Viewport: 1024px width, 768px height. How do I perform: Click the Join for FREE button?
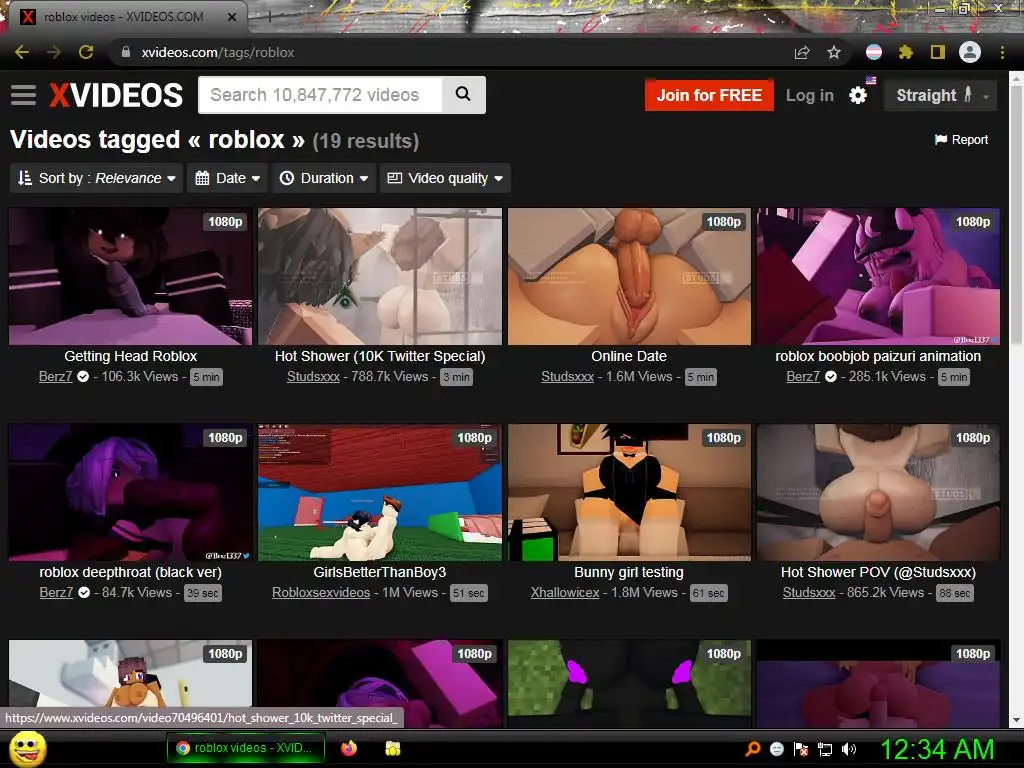[709, 95]
